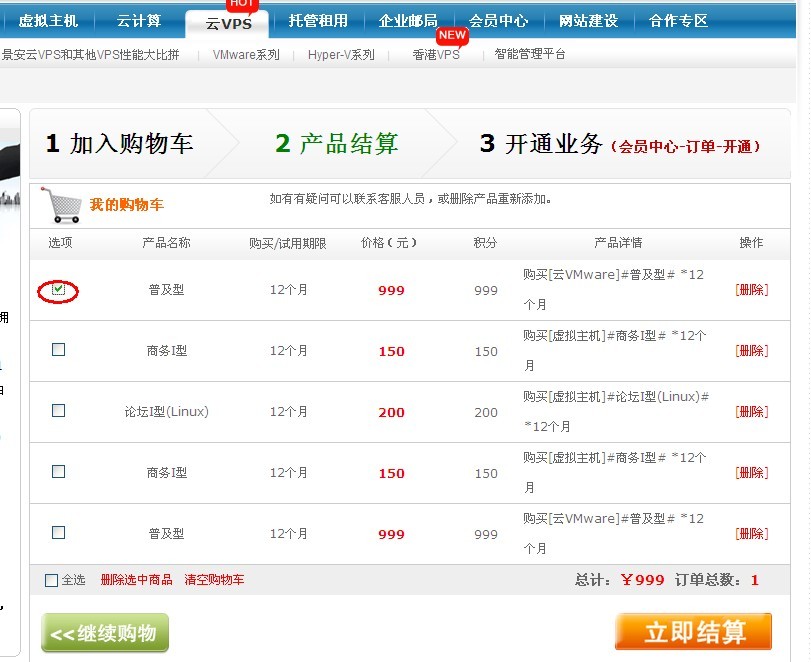Open 智能管理平台 submenu link
This screenshot has width=811, height=662.
[x=530, y=55]
